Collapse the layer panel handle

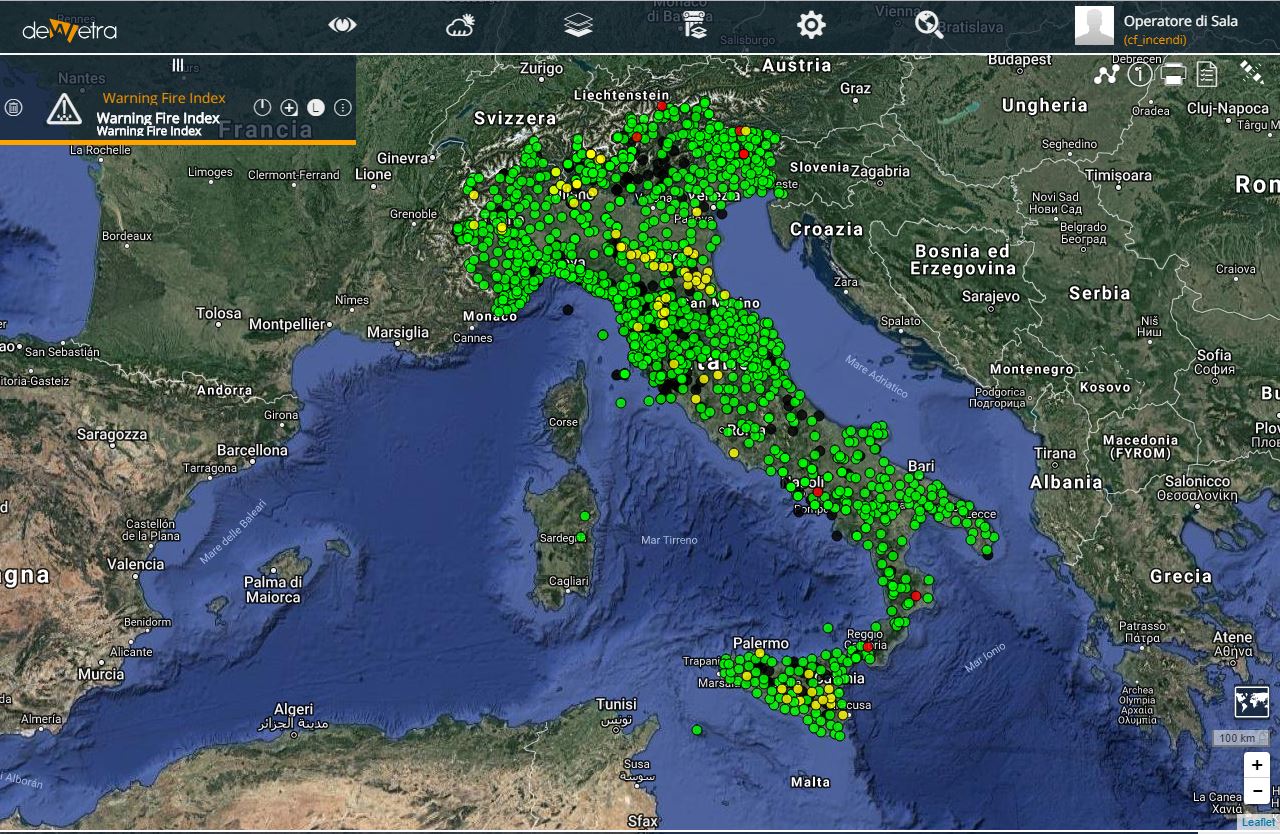click(178, 65)
